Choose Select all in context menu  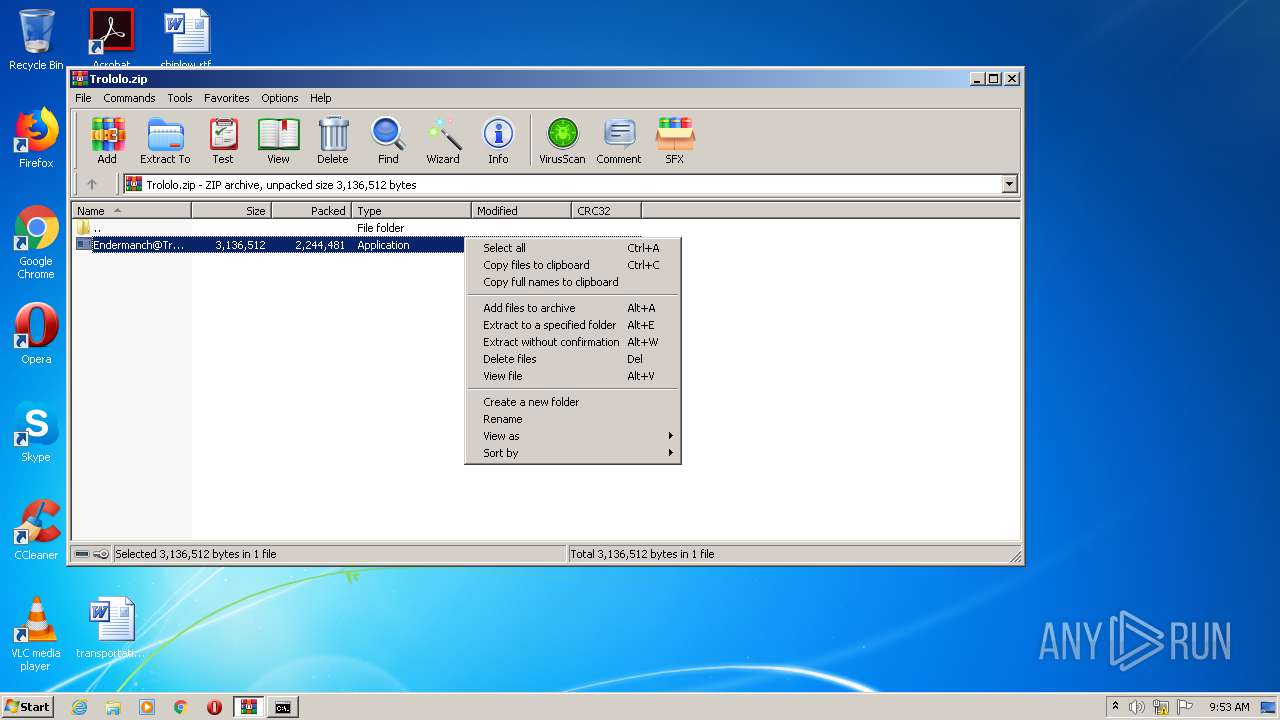[x=573, y=248]
